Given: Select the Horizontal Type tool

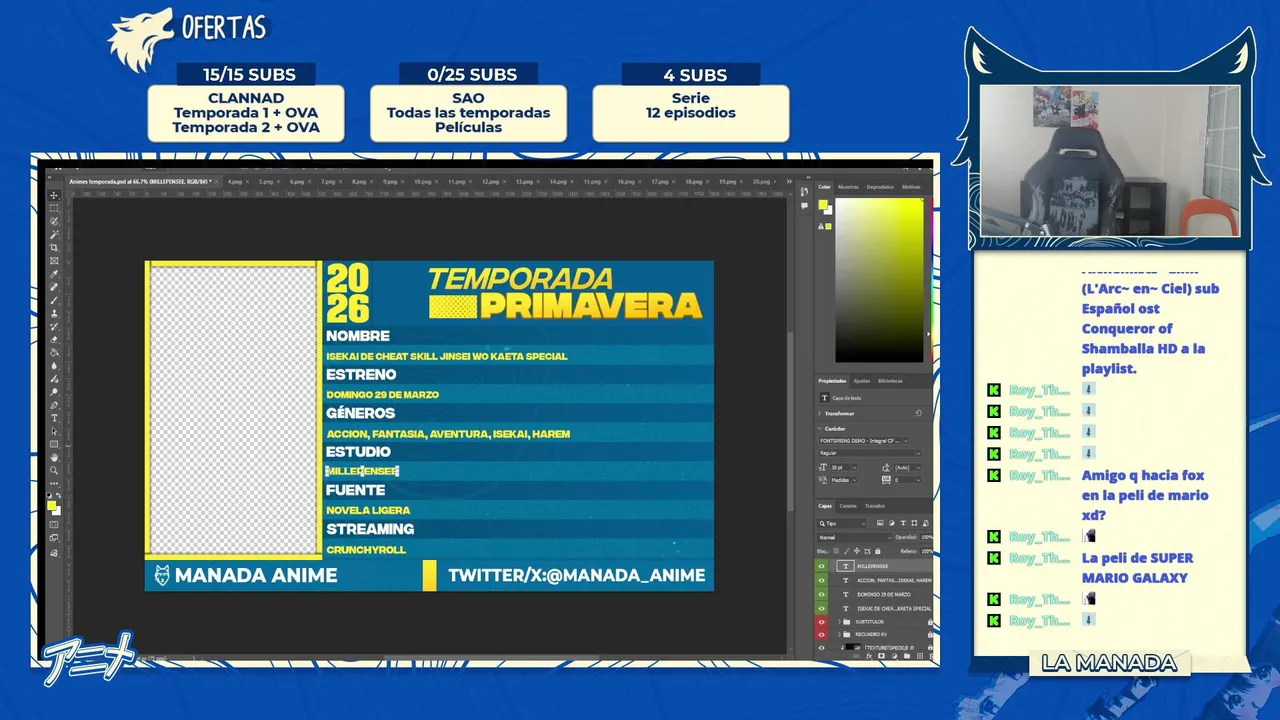Looking at the screenshot, I should (54, 418).
